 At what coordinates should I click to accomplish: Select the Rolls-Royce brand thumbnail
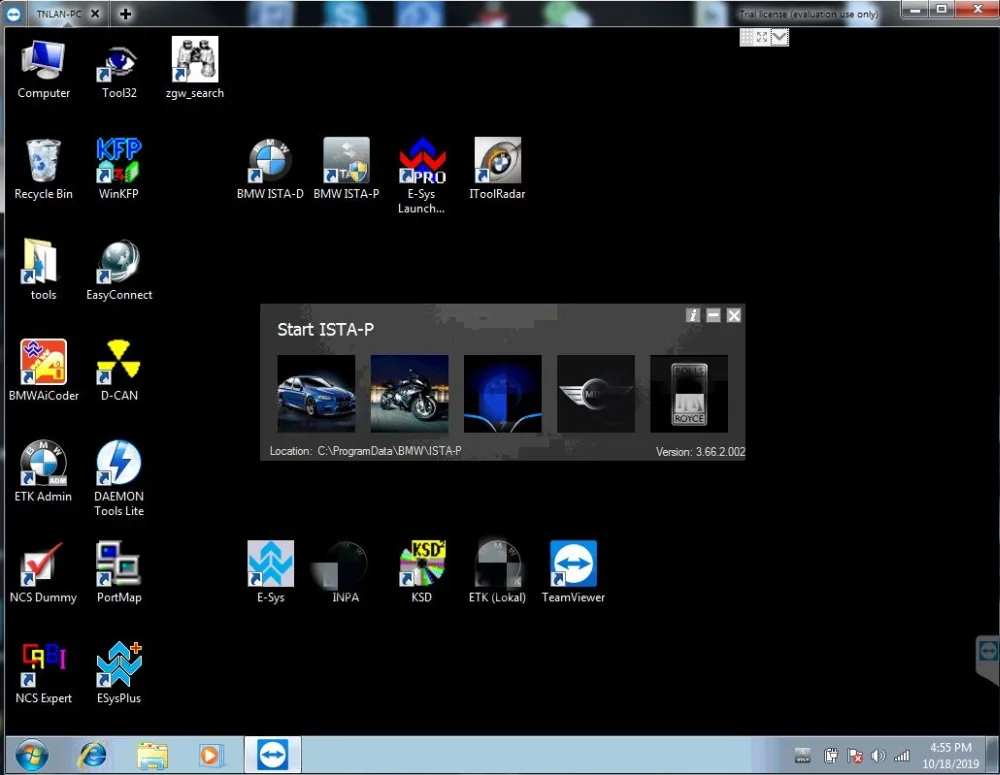coord(689,394)
